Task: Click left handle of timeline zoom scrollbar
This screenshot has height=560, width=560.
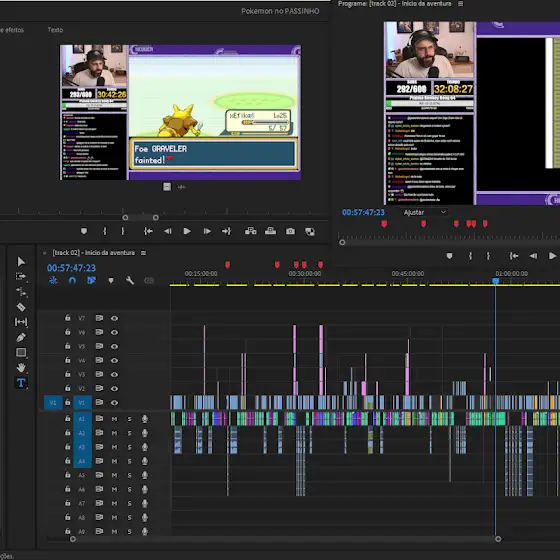Action: pos(73,539)
